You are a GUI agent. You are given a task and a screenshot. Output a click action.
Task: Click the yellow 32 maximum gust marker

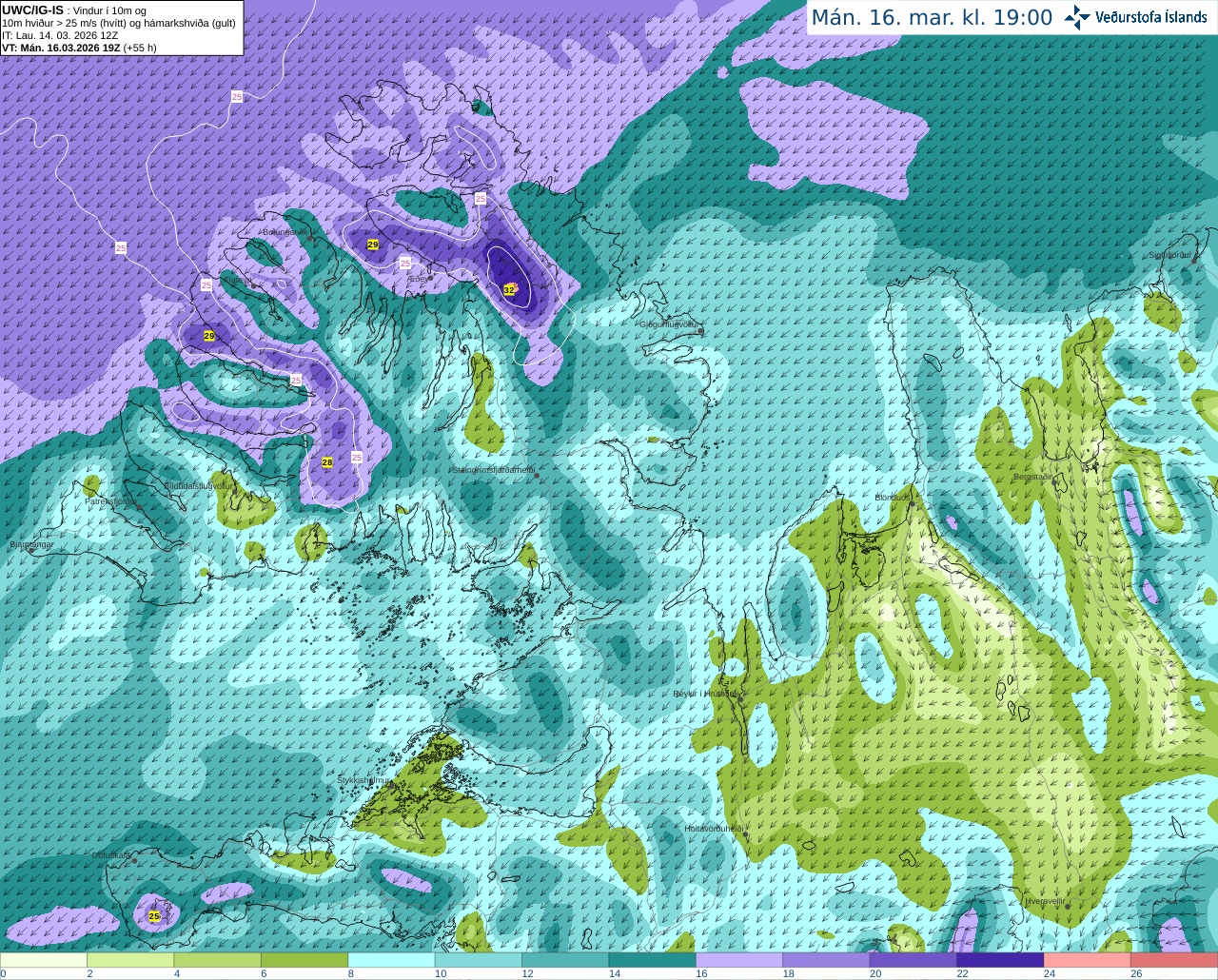click(509, 289)
